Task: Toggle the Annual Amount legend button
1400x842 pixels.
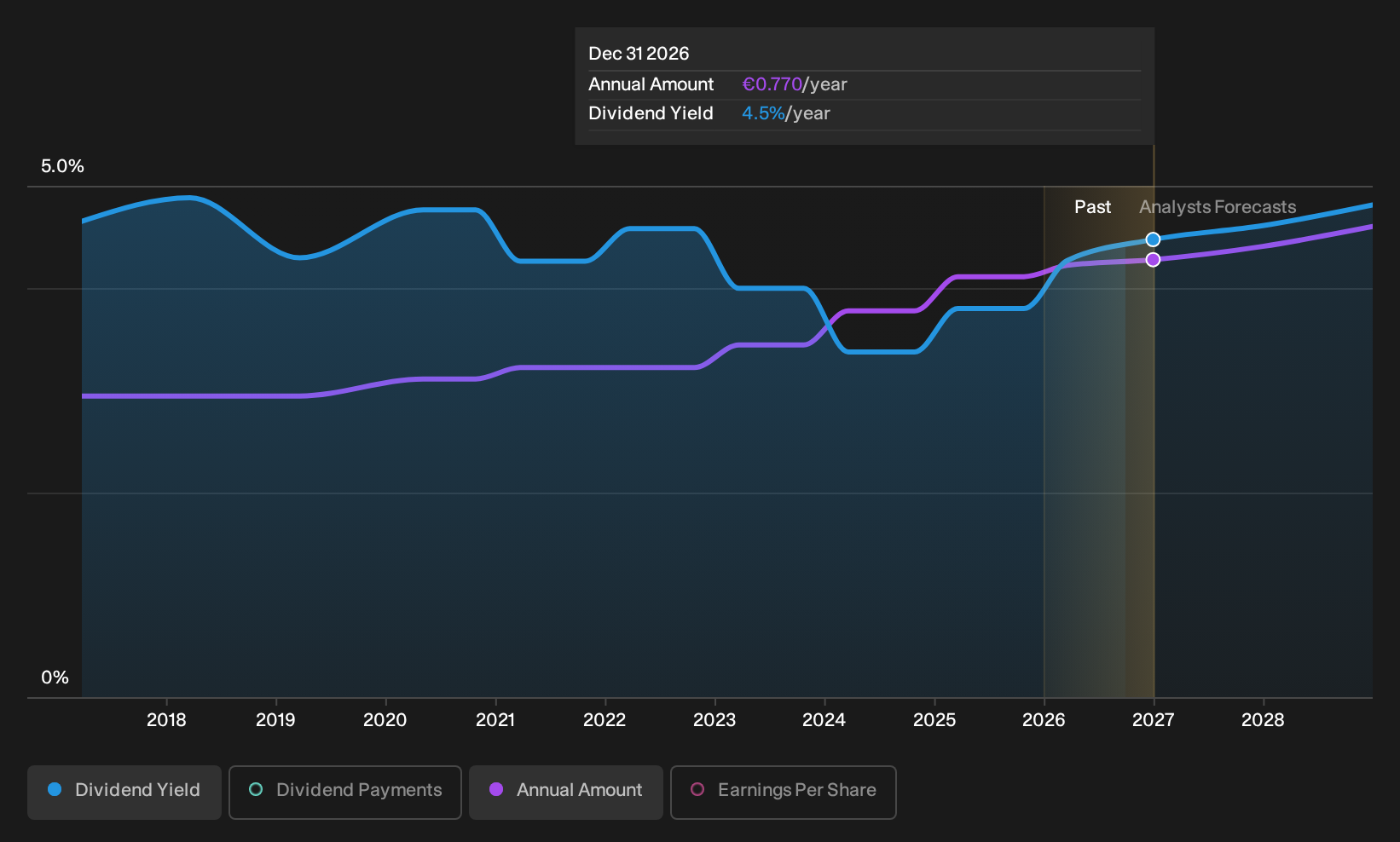Action: pos(566,792)
